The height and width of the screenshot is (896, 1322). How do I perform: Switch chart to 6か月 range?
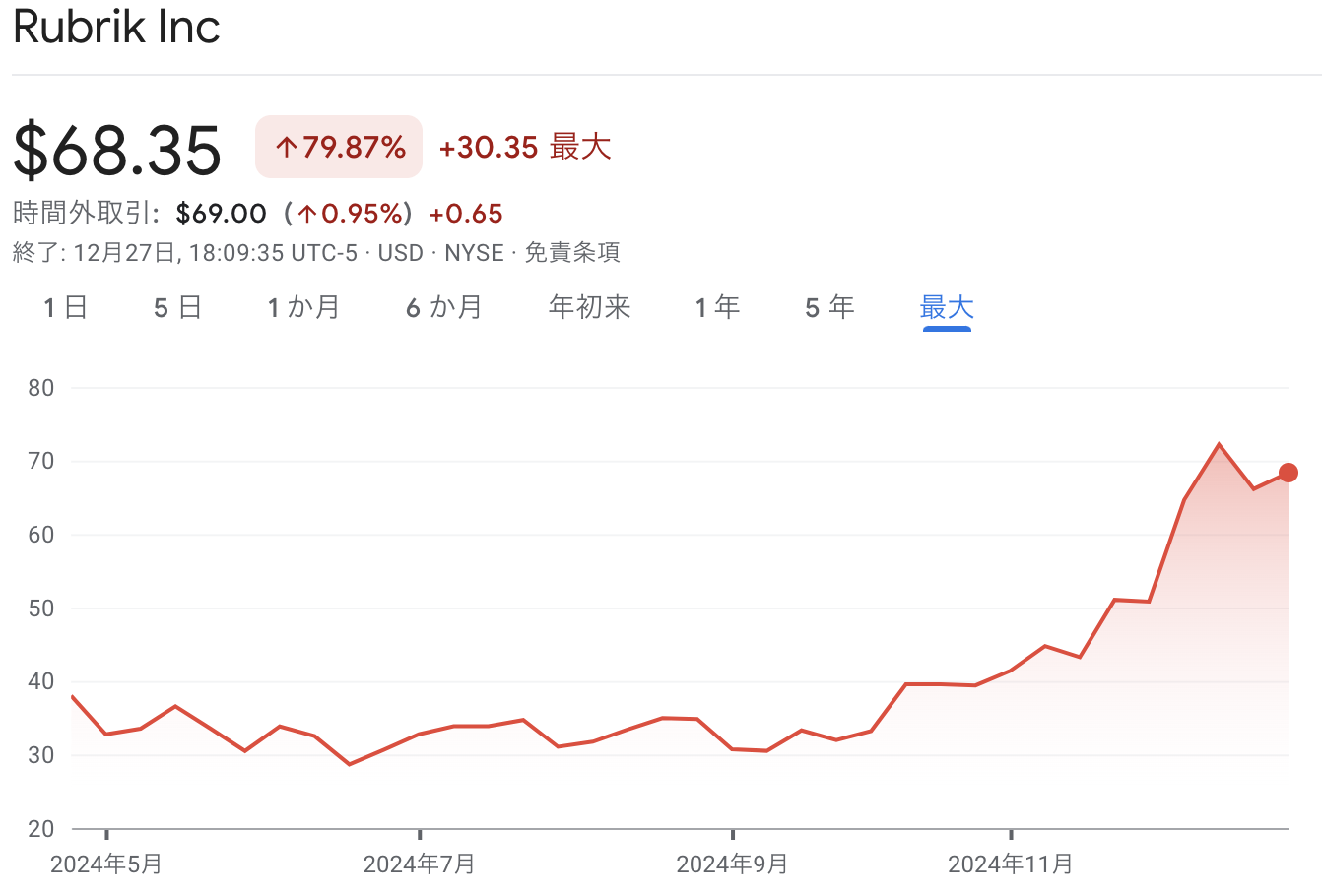[x=444, y=307]
